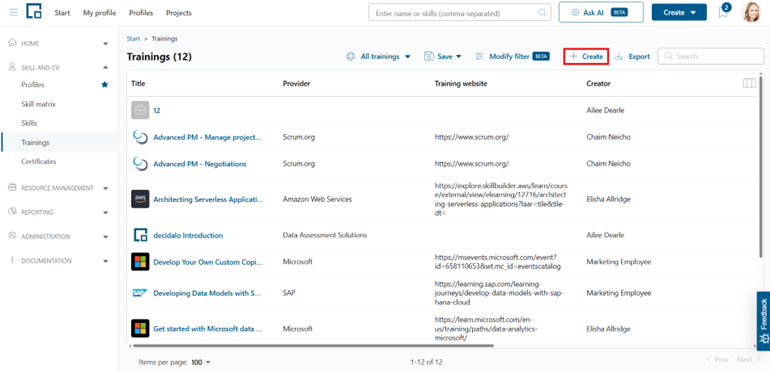Image resolution: width=770 pixels, height=373 pixels.
Task: Change Items per page 100 dropdown
Action: click(201, 362)
